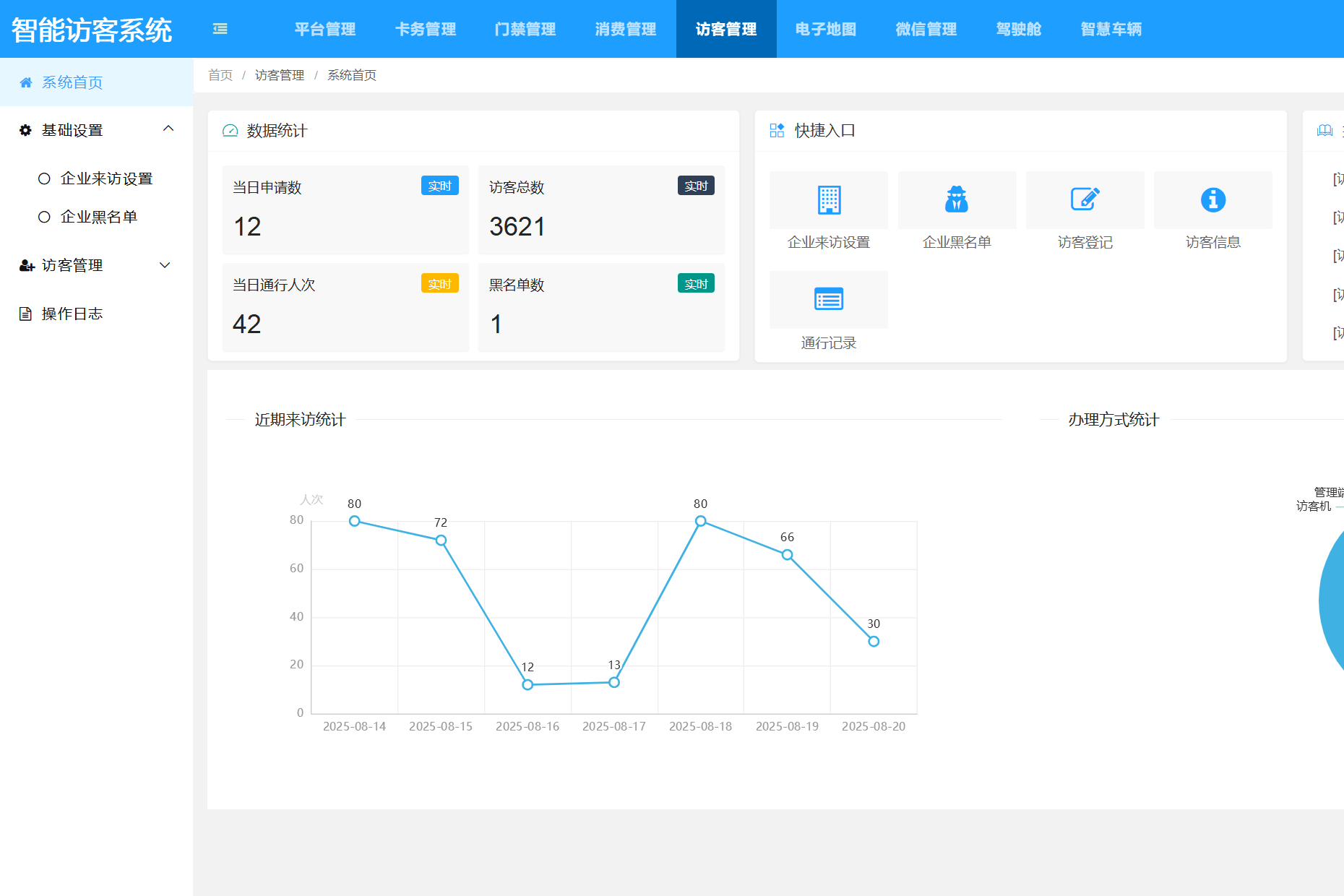Click the 系统首页 home icon in sidebar
The height and width of the screenshot is (896, 1344).
(26, 82)
